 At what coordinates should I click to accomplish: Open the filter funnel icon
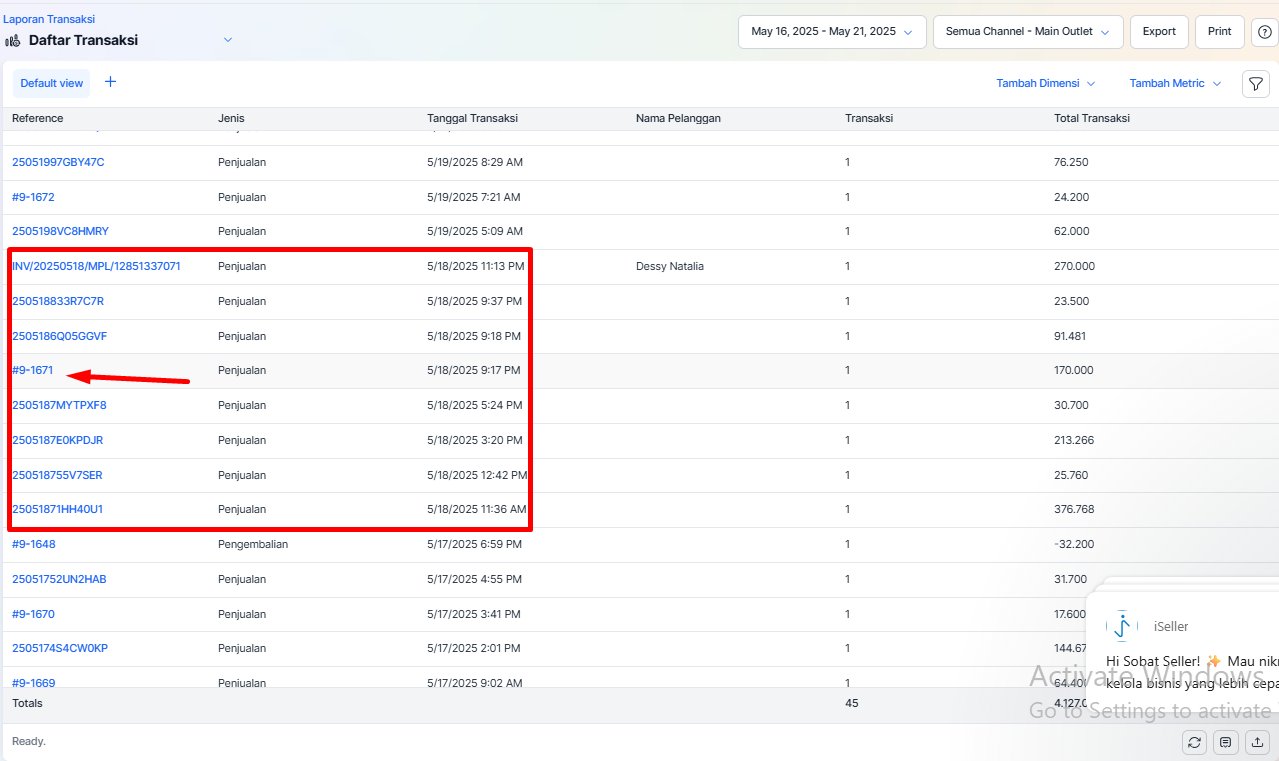click(x=1255, y=84)
